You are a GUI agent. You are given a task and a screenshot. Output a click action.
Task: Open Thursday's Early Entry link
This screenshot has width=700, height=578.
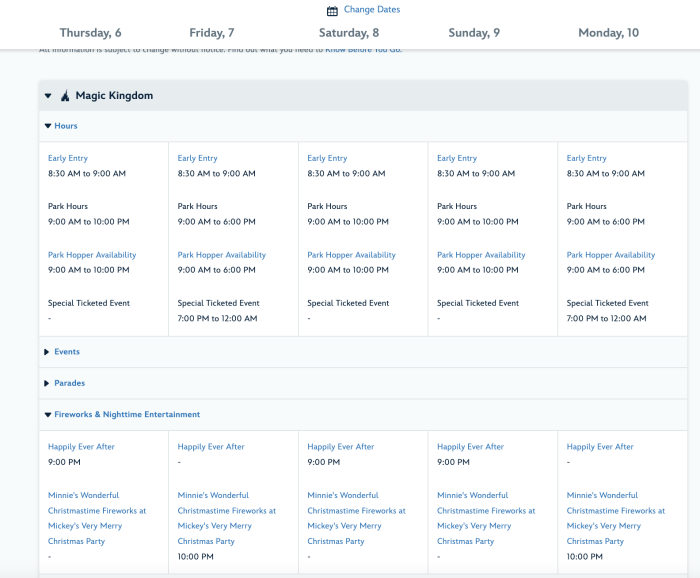tap(68, 158)
